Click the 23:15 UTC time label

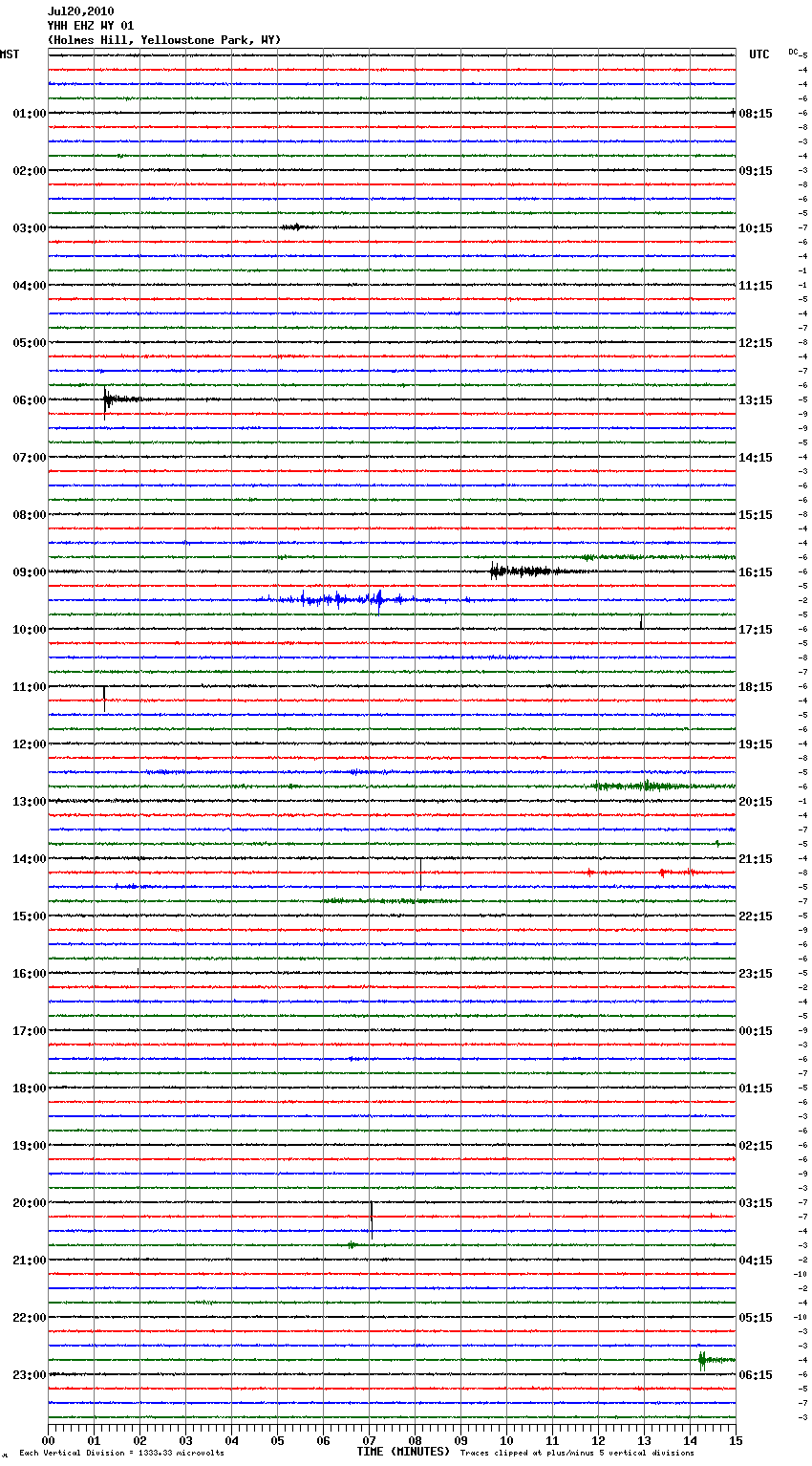(x=756, y=974)
